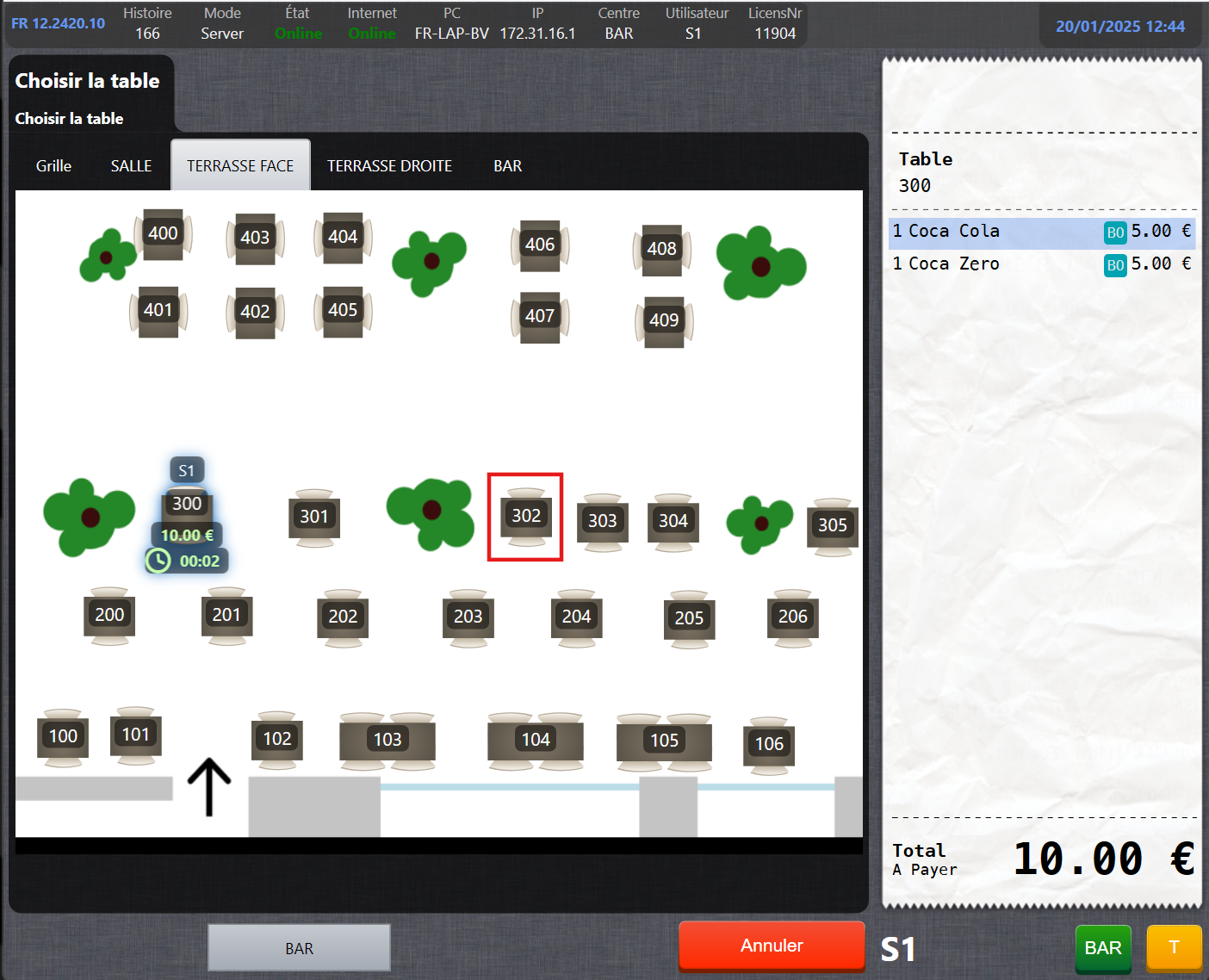Screen dimensions: 1209x980
Task: Open occupied table 300
Action: [x=187, y=504]
